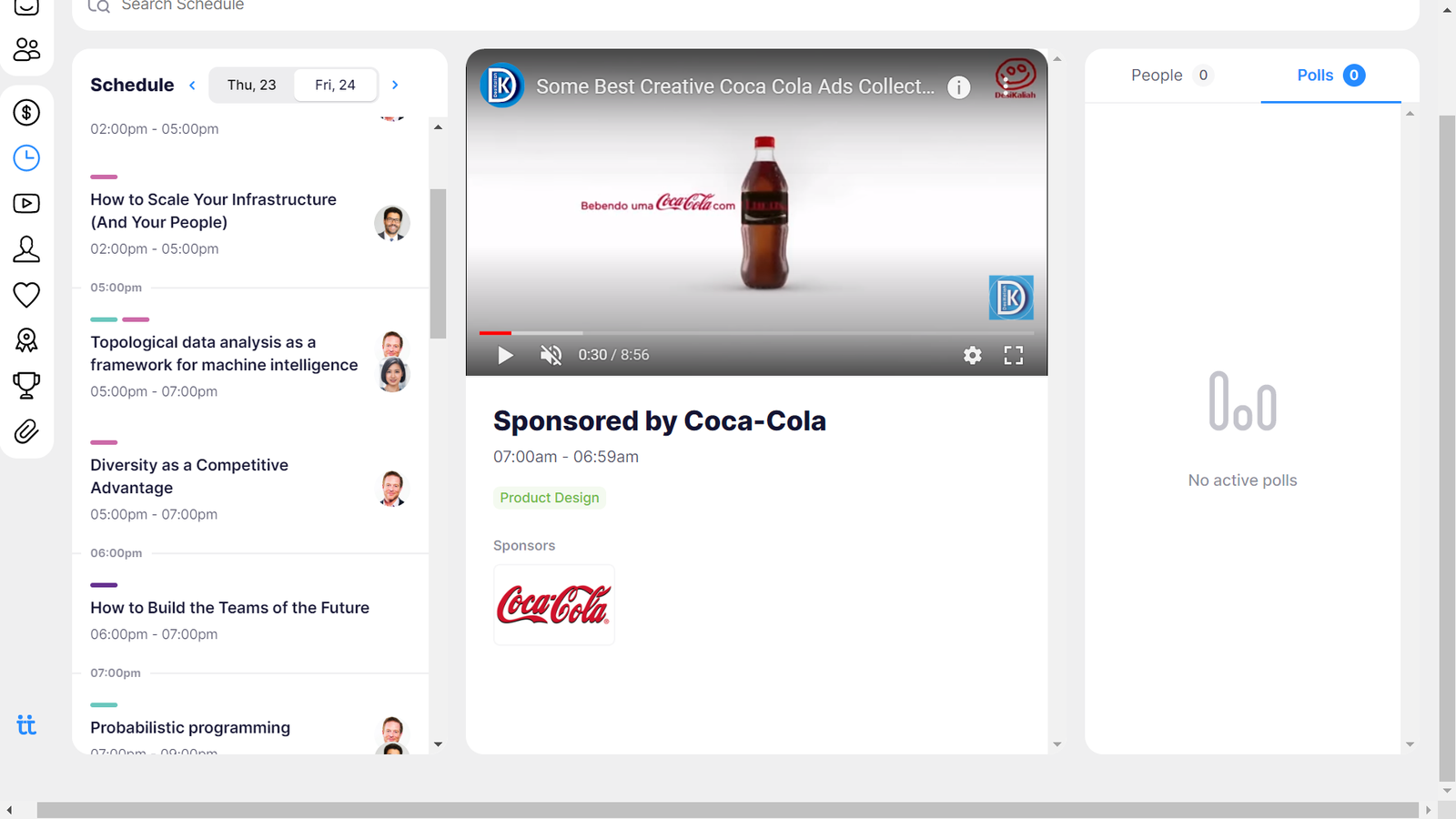Go to previous schedule day arrow
Image resolution: width=1456 pixels, height=819 pixels.
pos(192,85)
